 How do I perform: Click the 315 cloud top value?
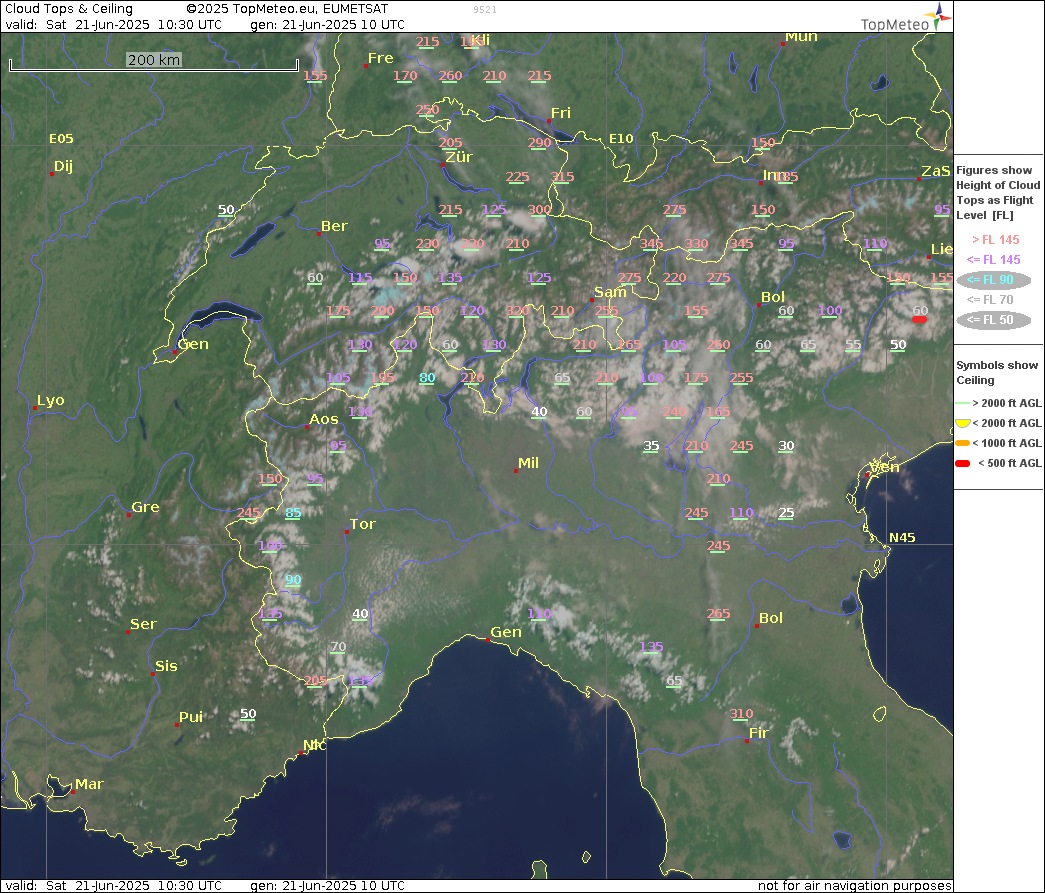(x=562, y=177)
